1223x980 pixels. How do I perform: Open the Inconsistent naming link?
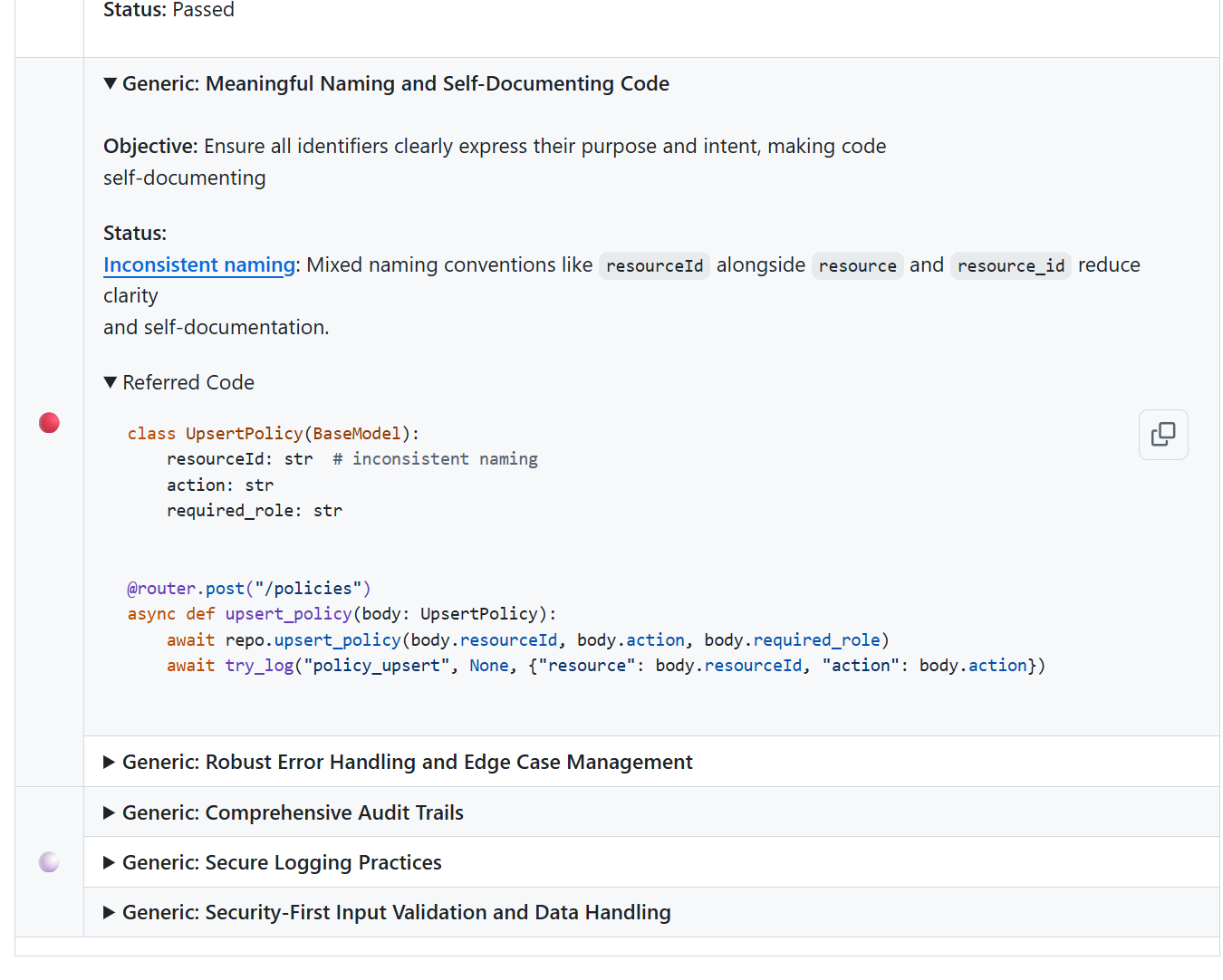(198, 264)
